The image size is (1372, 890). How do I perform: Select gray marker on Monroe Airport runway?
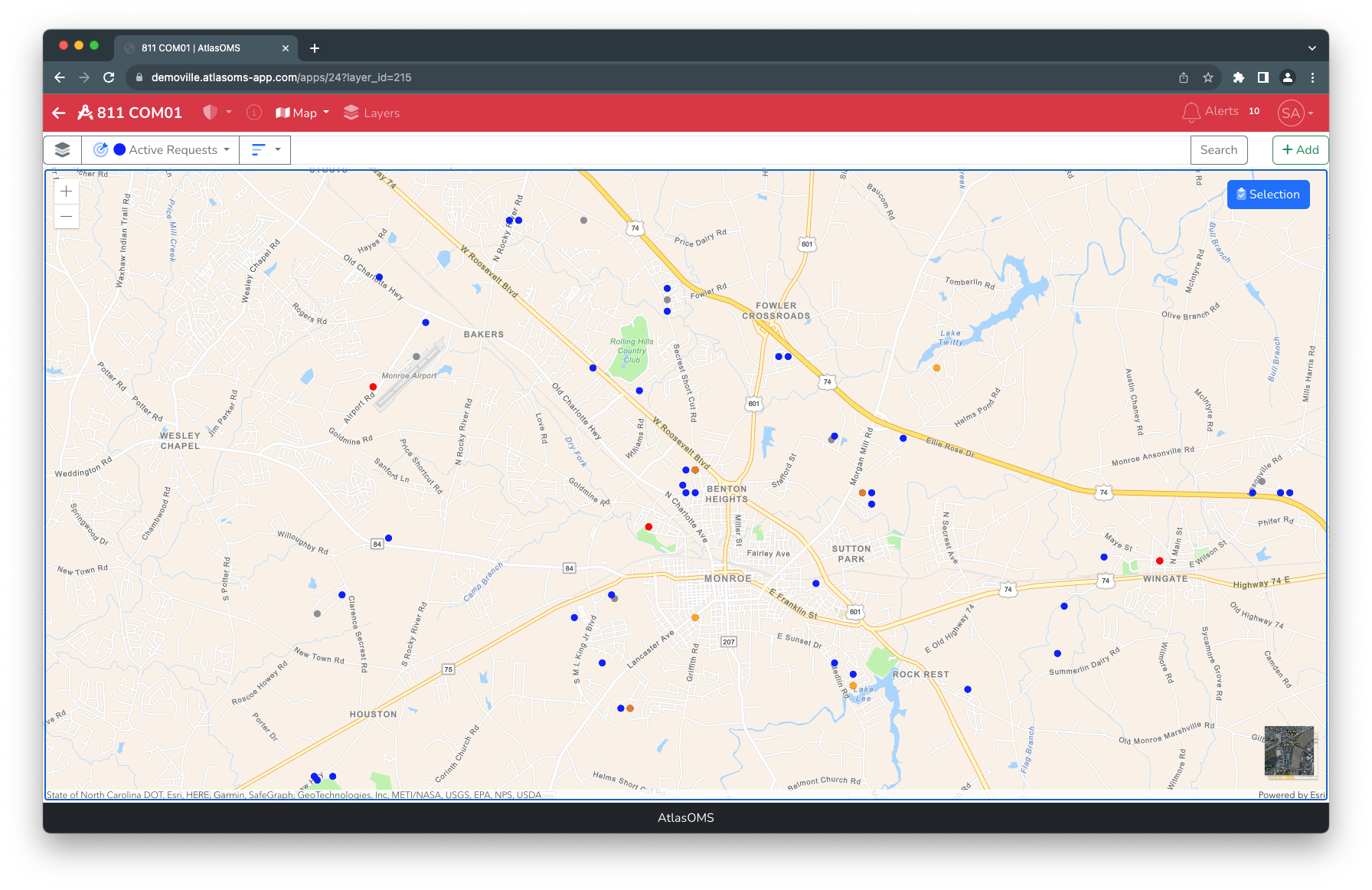[x=416, y=357]
